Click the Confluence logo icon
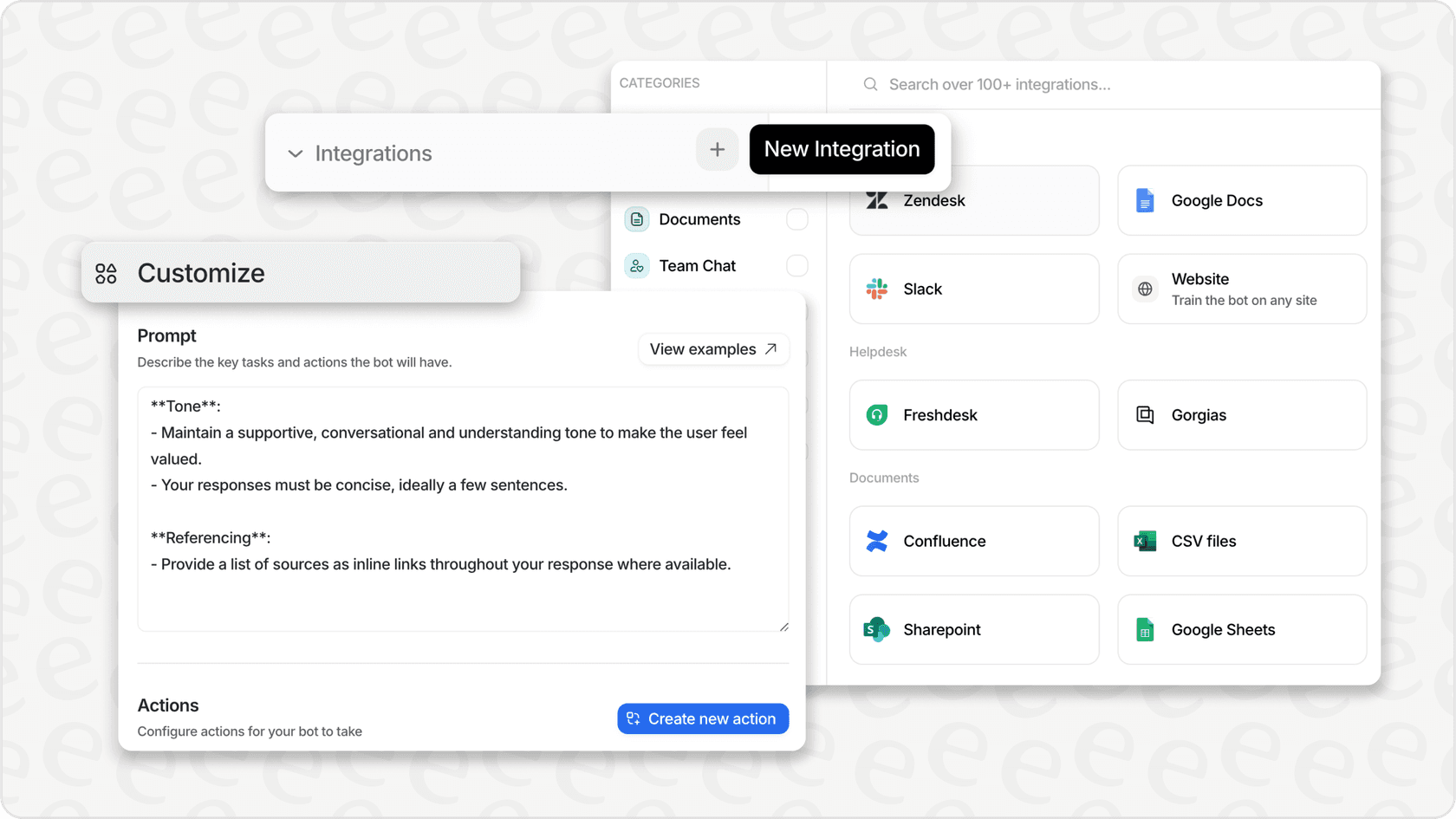The image size is (1456, 819). pos(877,542)
